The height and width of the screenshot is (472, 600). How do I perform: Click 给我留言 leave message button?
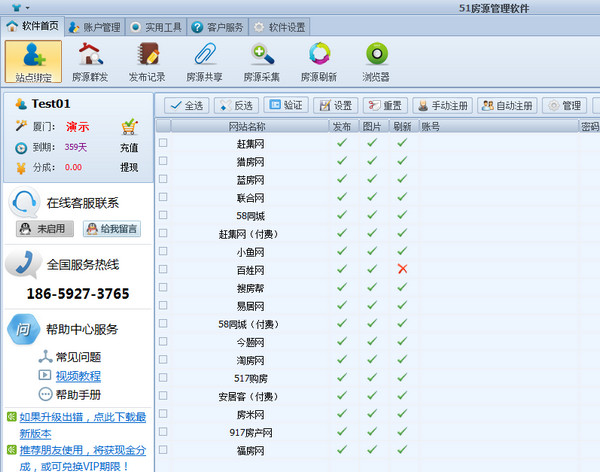[112, 229]
